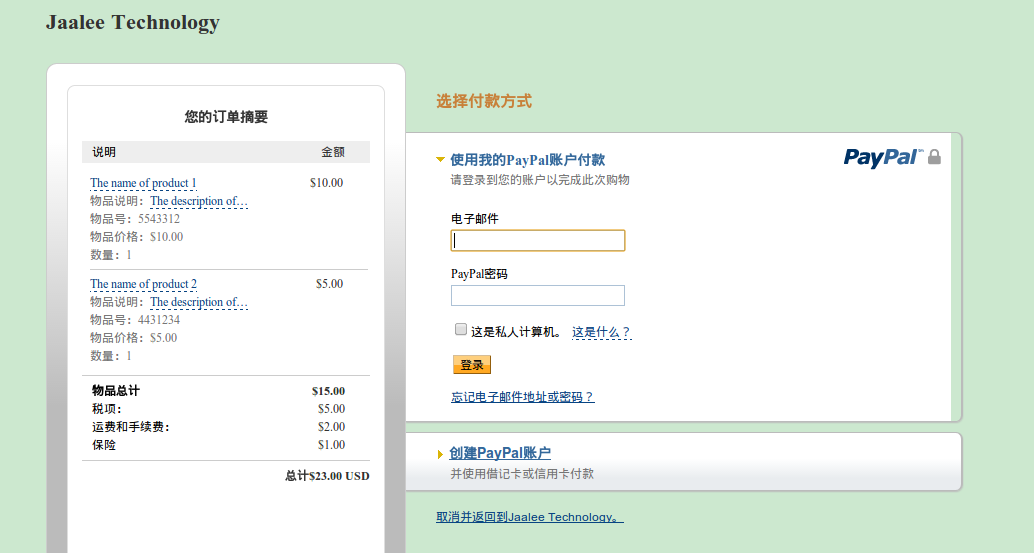The width and height of the screenshot is (1034, 553).
Task: Open product 1 description link
Action: point(198,201)
